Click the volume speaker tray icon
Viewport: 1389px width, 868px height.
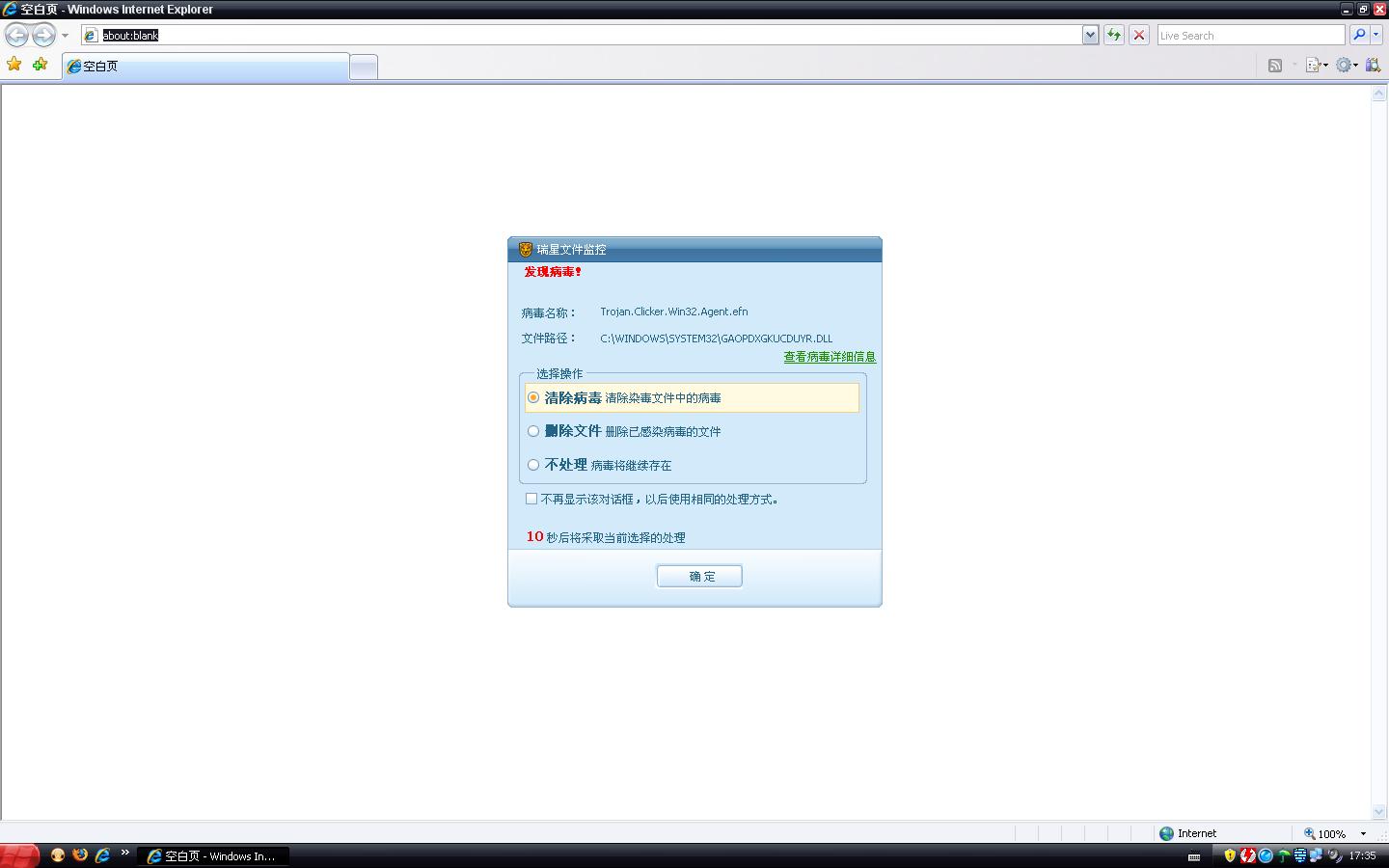tap(1335, 855)
